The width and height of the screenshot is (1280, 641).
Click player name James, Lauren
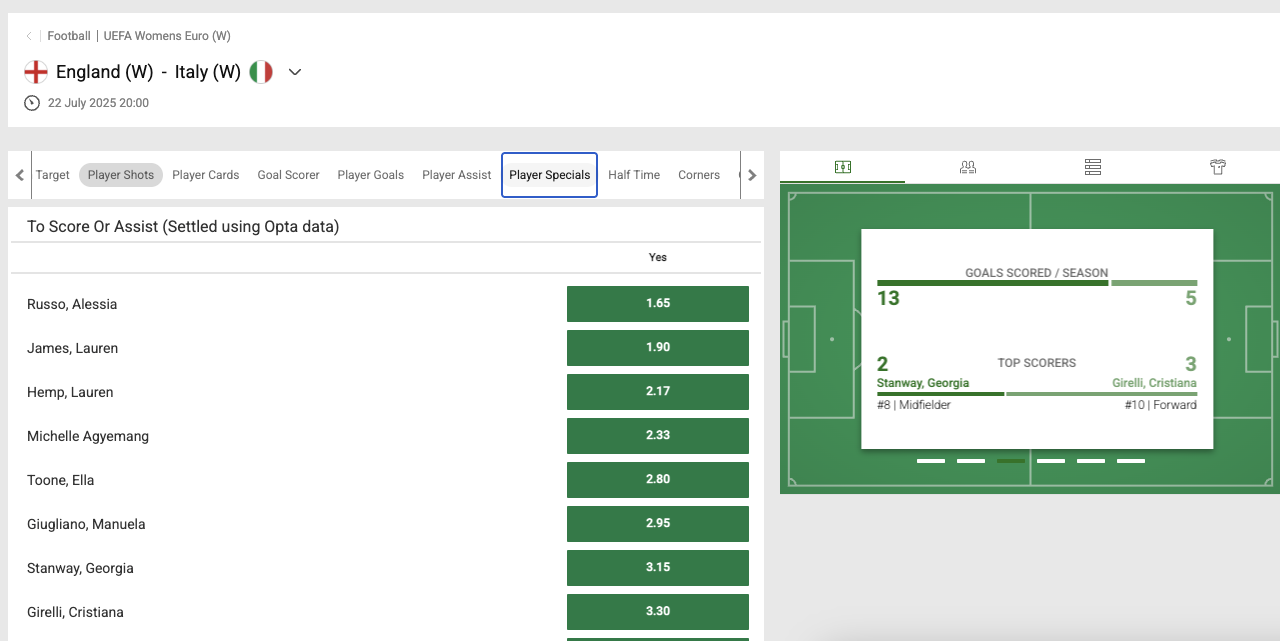click(x=73, y=348)
